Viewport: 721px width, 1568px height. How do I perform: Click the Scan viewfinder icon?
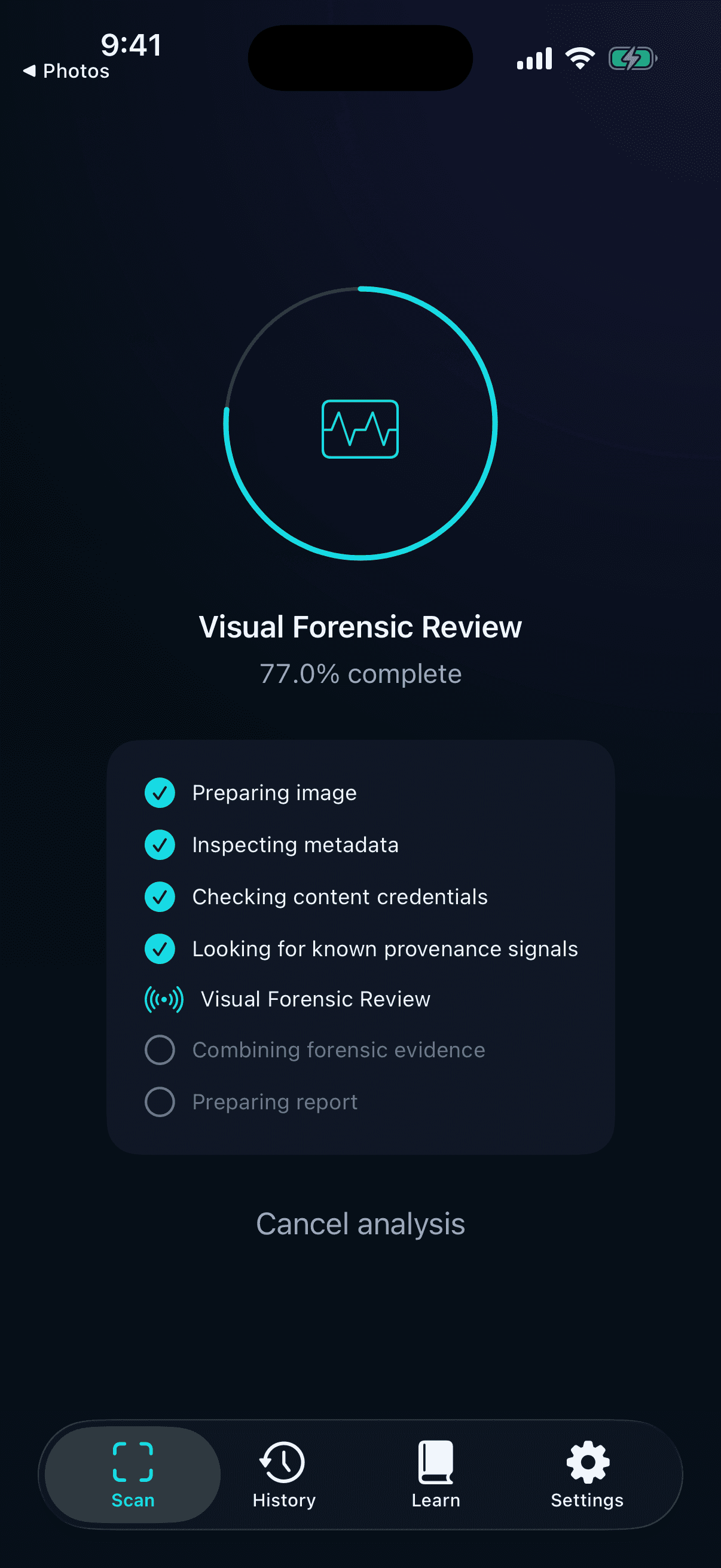pyautogui.click(x=133, y=1462)
